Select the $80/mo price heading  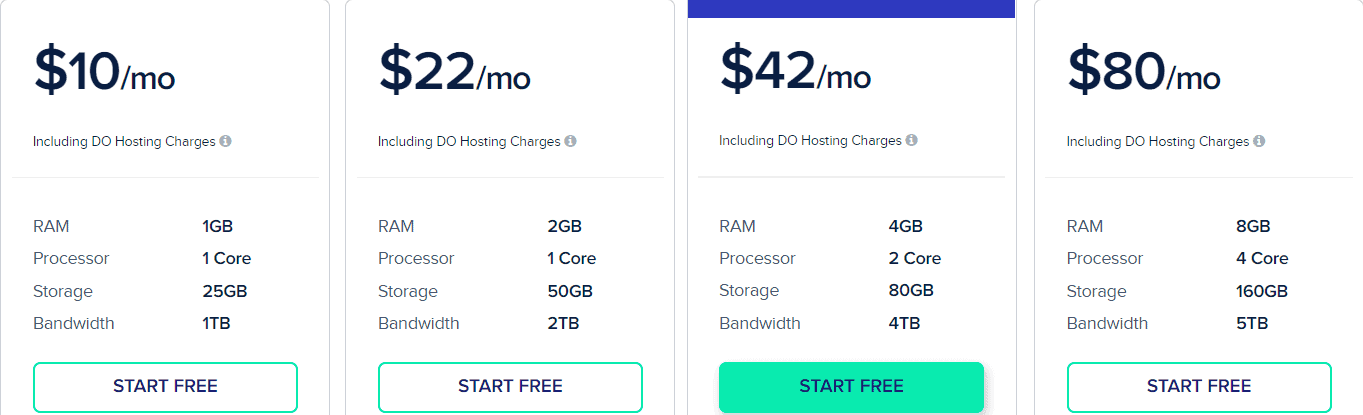point(1144,72)
